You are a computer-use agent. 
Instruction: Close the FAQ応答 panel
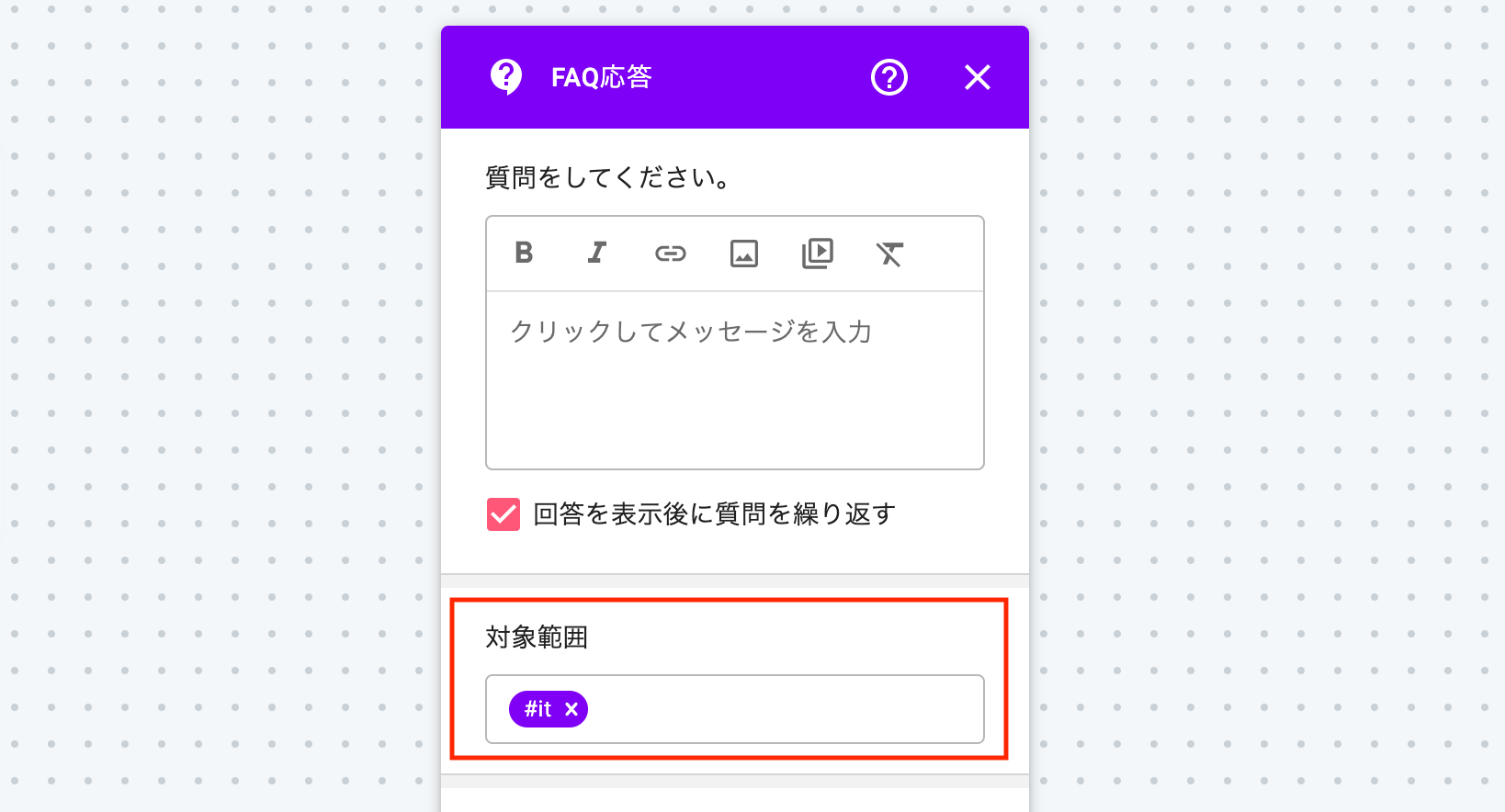point(978,77)
